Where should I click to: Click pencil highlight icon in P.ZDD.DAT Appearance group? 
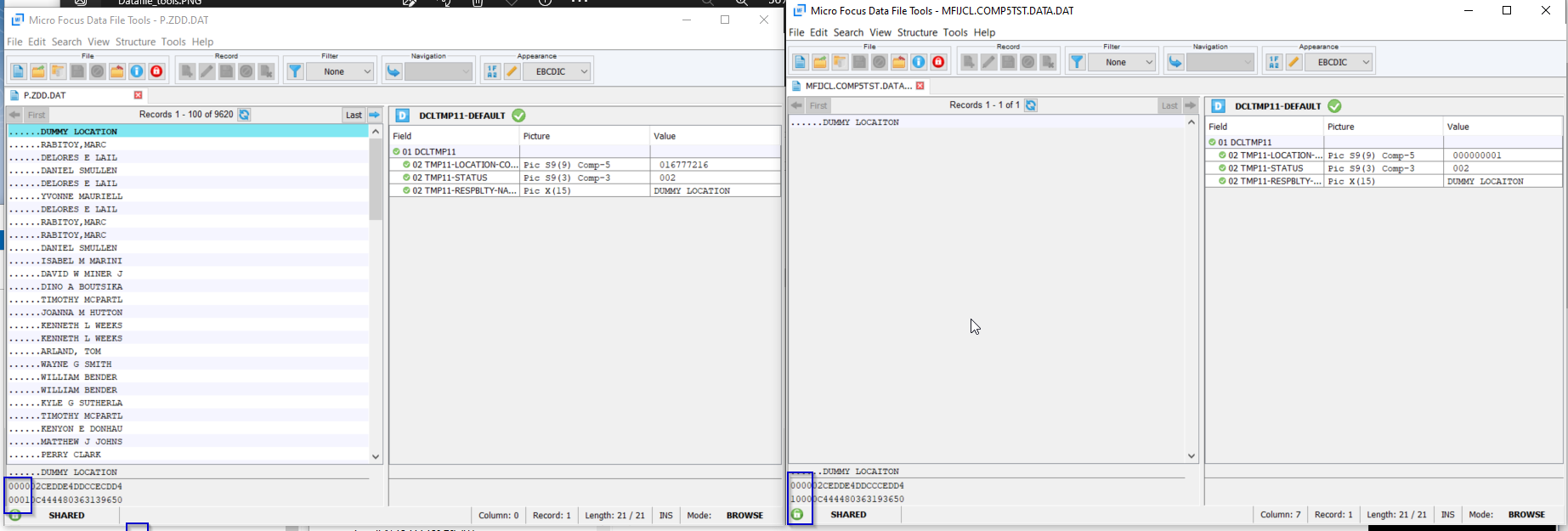pos(512,72)
